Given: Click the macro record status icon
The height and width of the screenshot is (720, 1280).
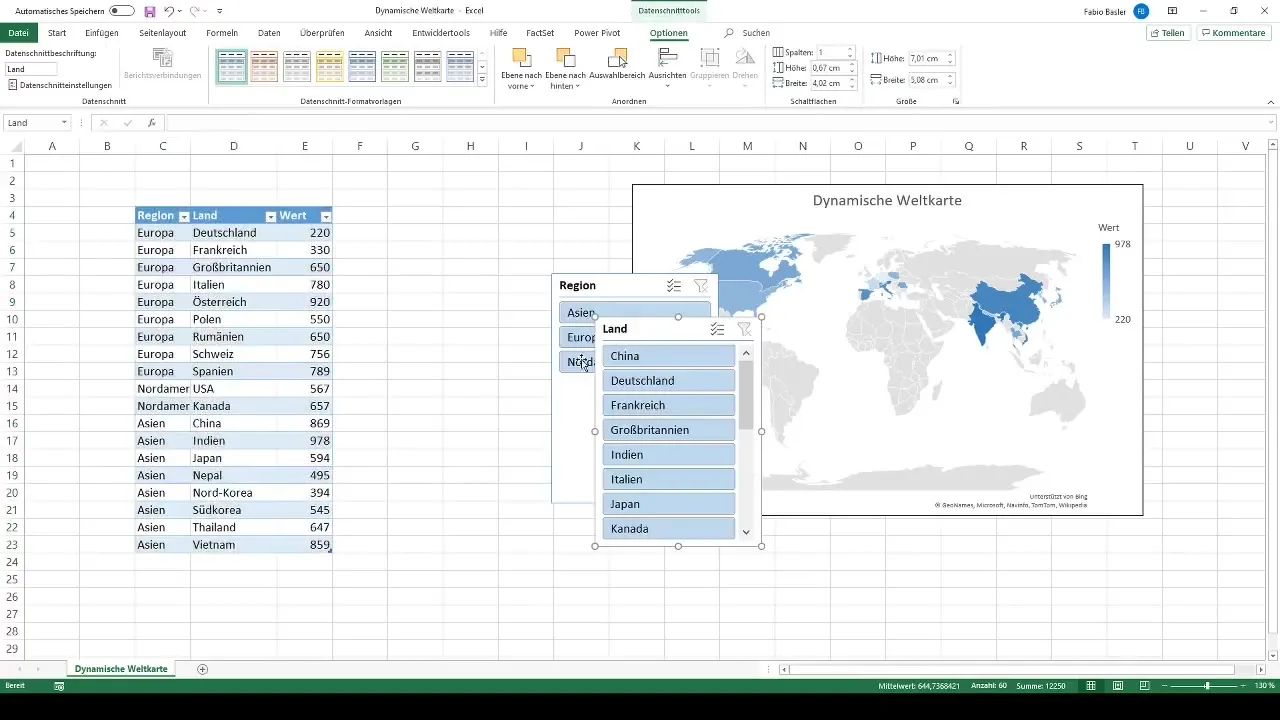Looking at the screenshot, I should click(x=59, y=686).
